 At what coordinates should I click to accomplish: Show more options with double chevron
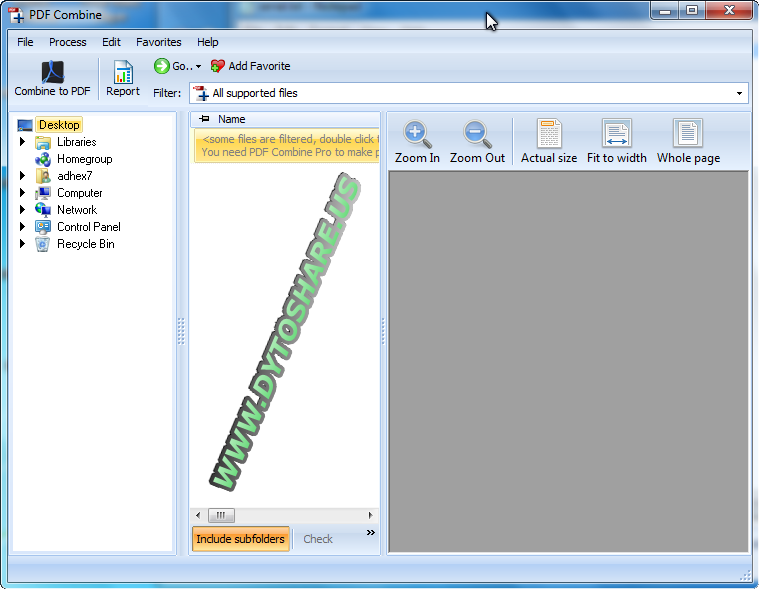pos(371,533)
